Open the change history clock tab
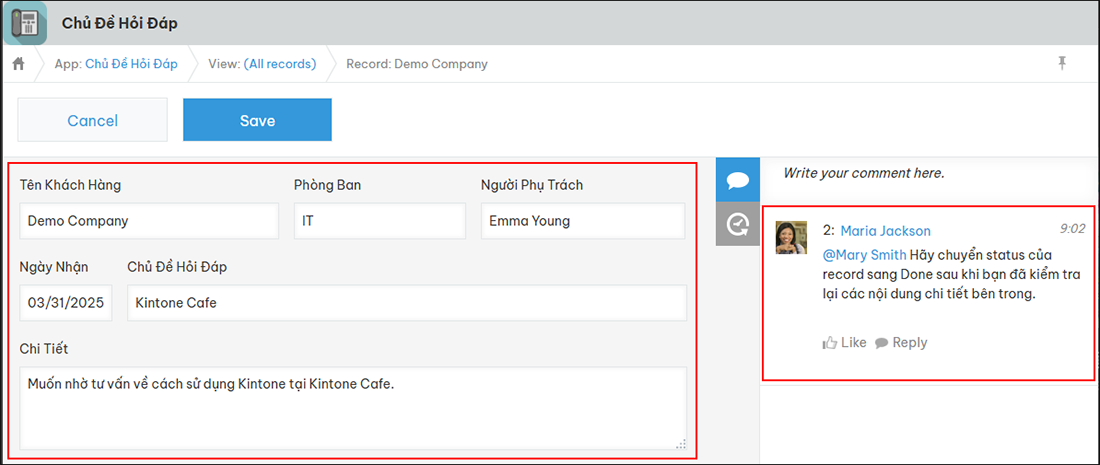Image resolution: width=1100 pixels, height=465 pixels. tap(738, 225)
